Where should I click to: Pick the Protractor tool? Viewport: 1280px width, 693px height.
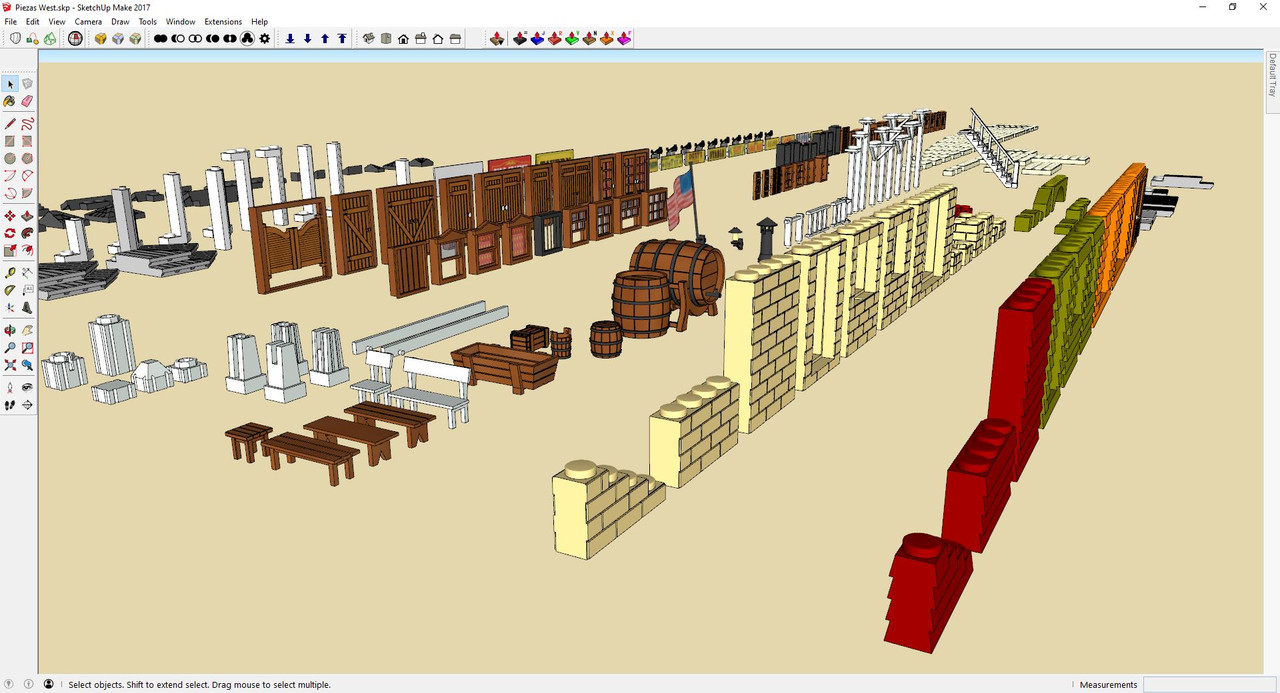click(x=10, y=290)
